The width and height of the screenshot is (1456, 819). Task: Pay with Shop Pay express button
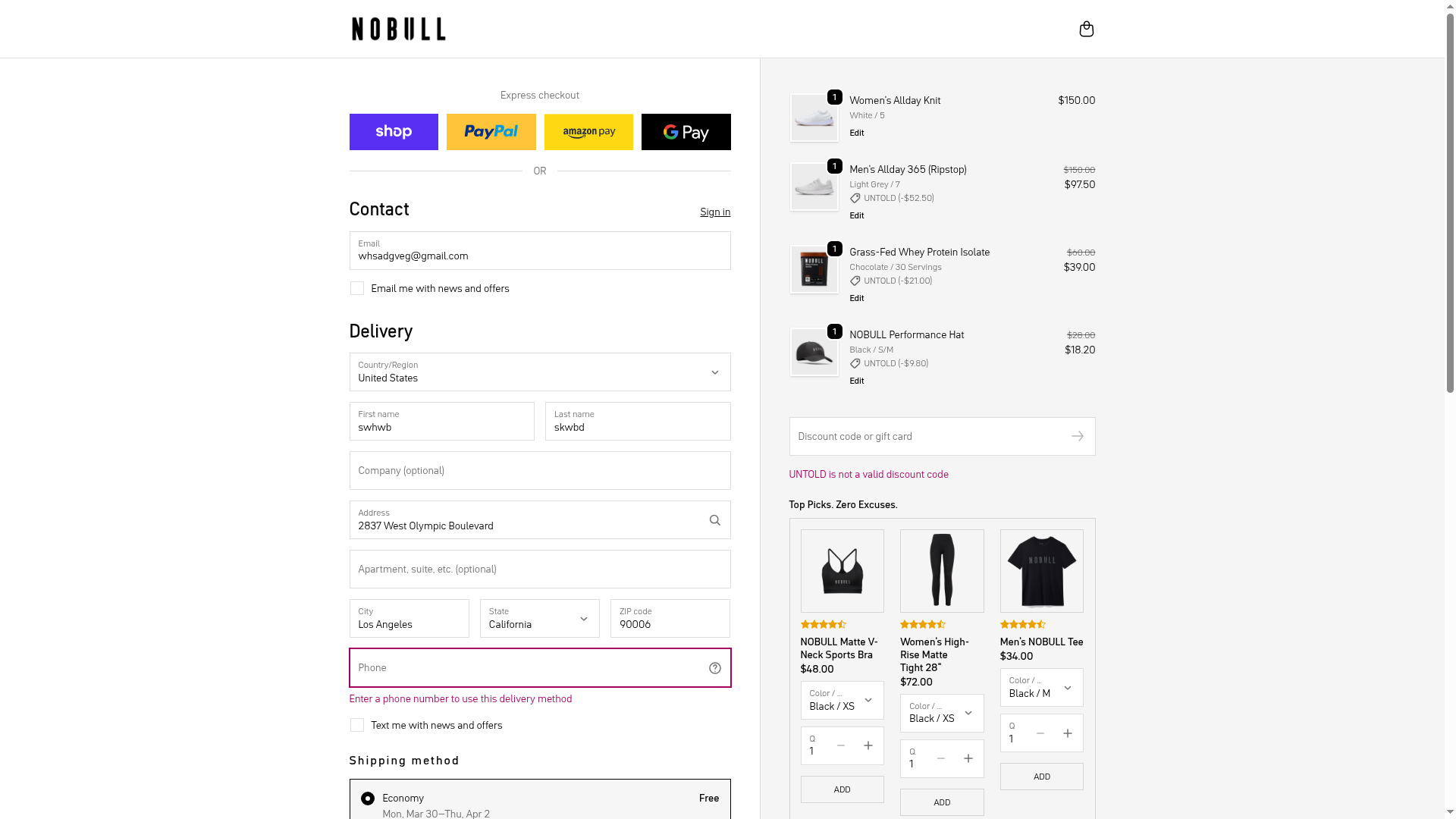pyautogui.click(x=394, y=132)
